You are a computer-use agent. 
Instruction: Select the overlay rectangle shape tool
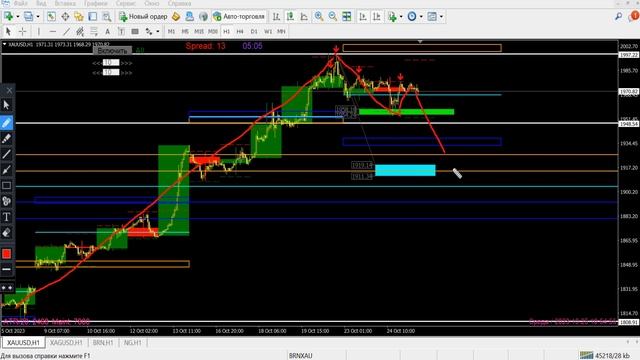[7, 186]
